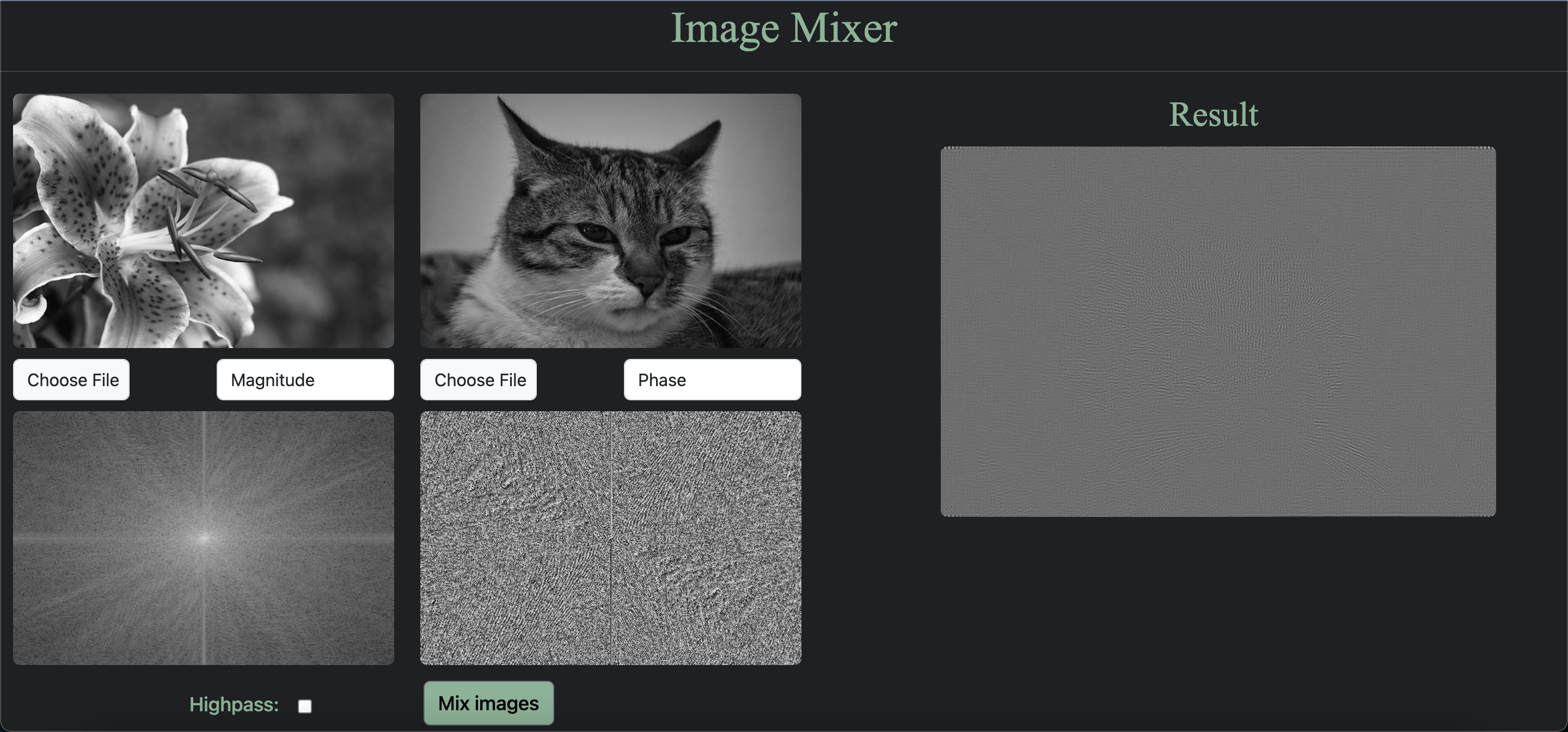Image resolution: width=1568 pixels, height=732 pixels.
Task: Open the Phase component dropdown
Action: pos(712,380)
